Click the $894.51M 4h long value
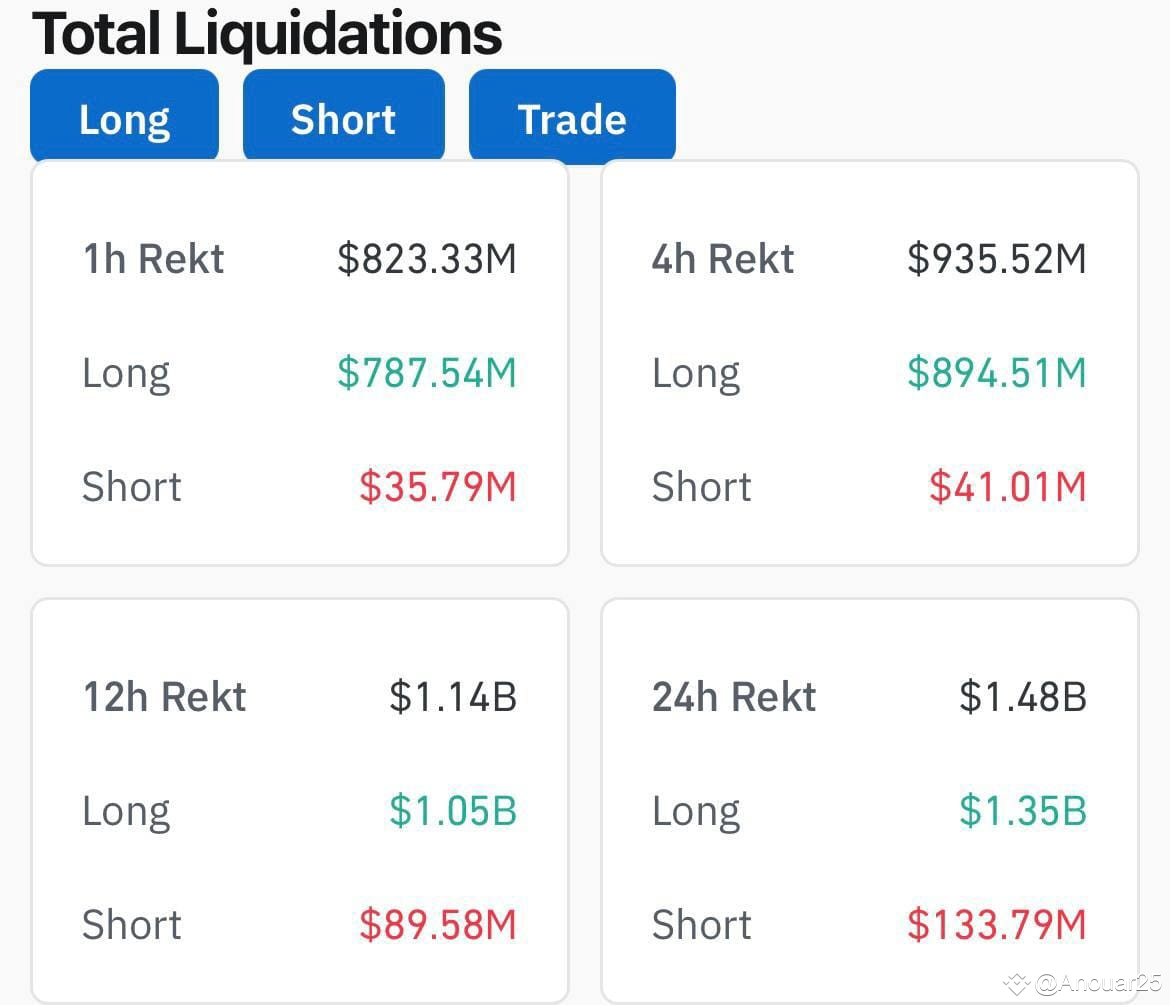1170x1005 pixels. (995, 372)
